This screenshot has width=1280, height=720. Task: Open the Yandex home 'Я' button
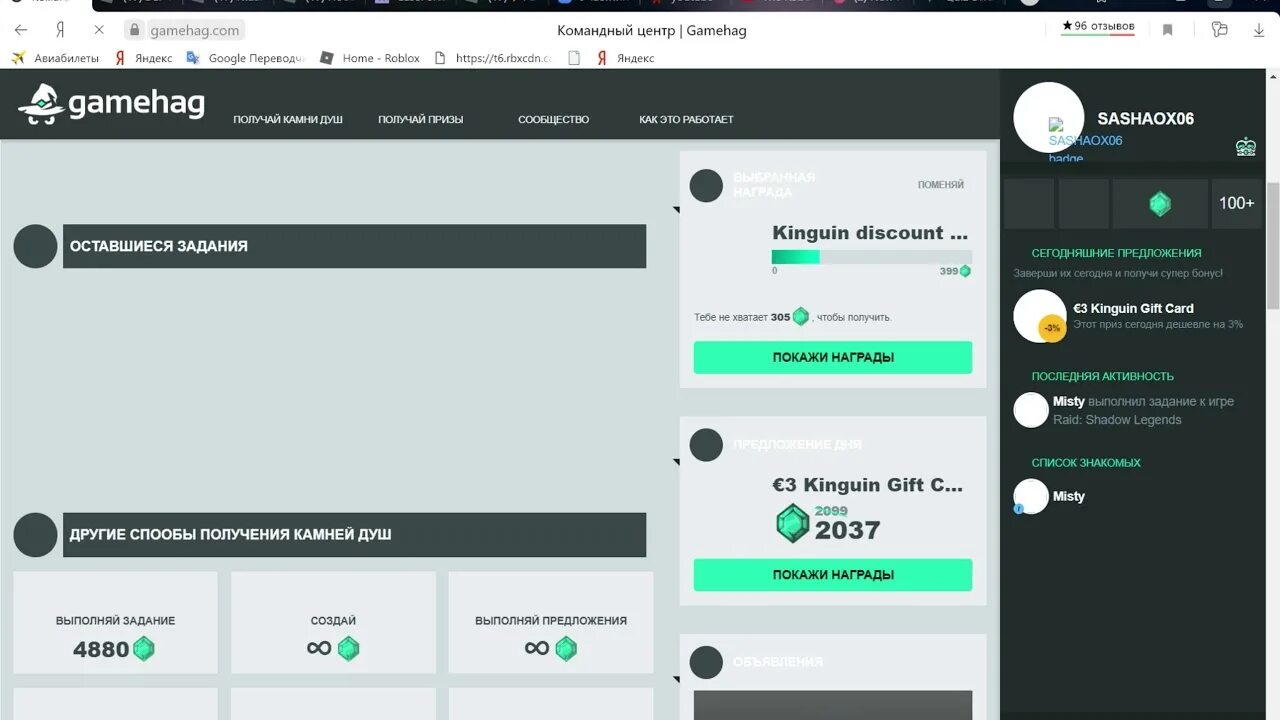(60, 30)
